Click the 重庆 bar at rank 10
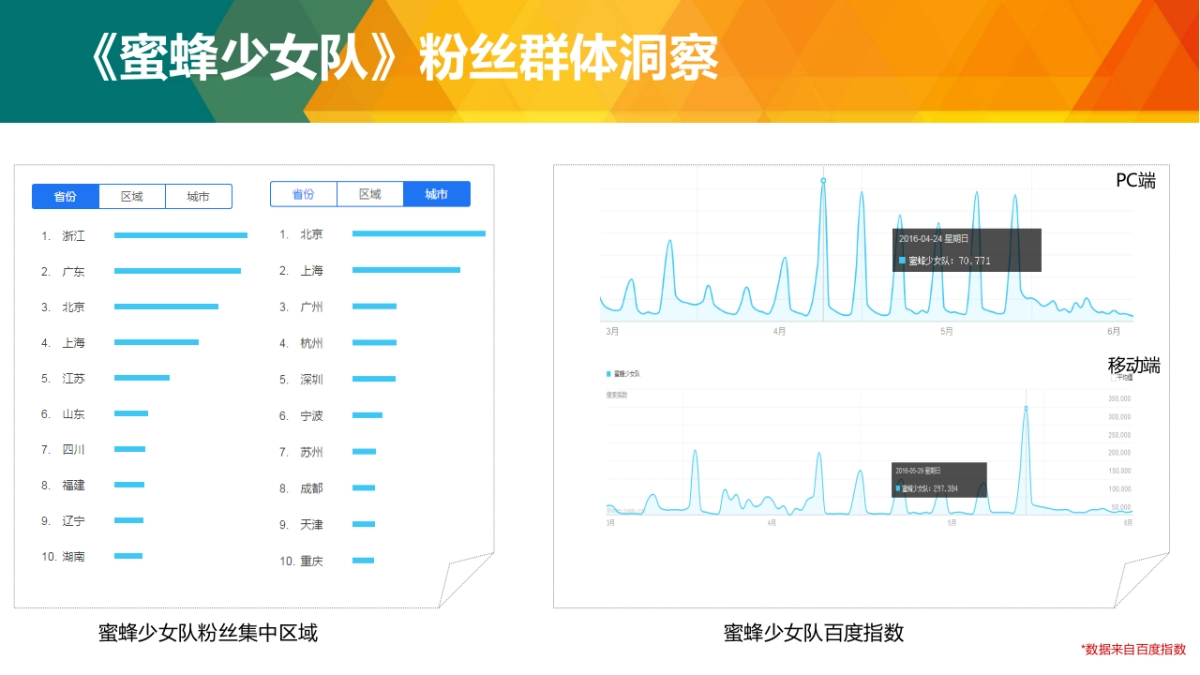 point(363,561)
